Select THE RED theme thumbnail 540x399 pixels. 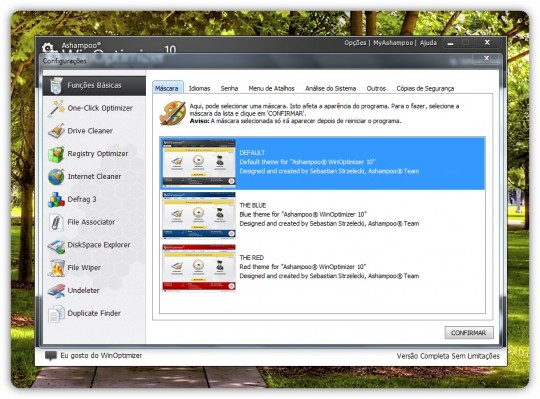coord(199,268)
